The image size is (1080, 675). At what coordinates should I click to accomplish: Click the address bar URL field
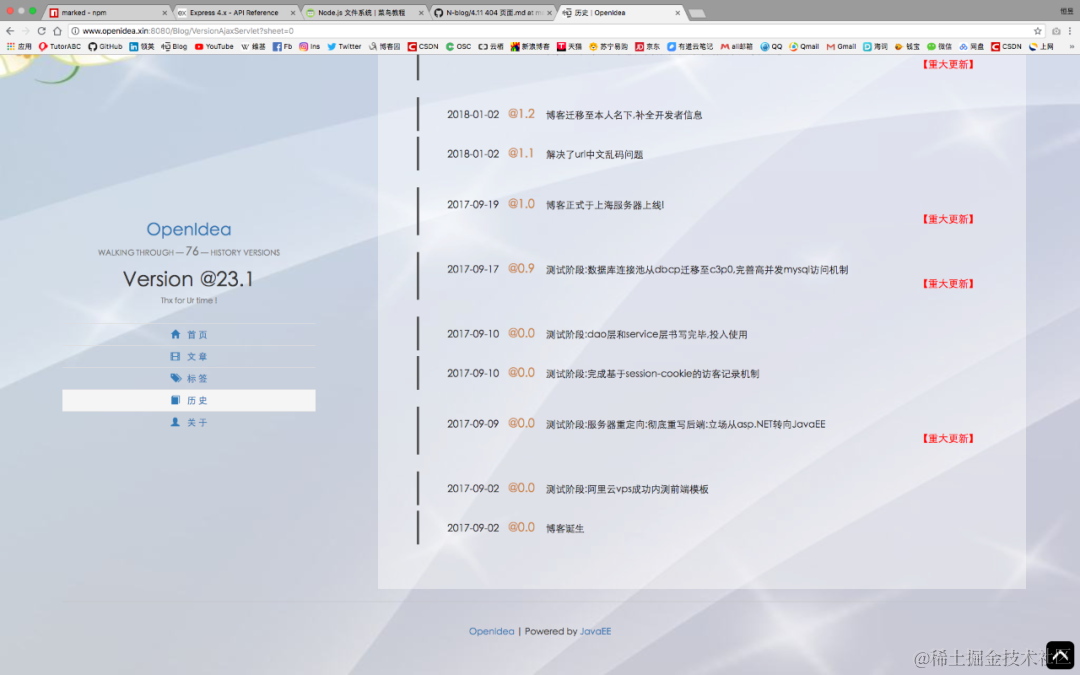(x=551, y=31)
